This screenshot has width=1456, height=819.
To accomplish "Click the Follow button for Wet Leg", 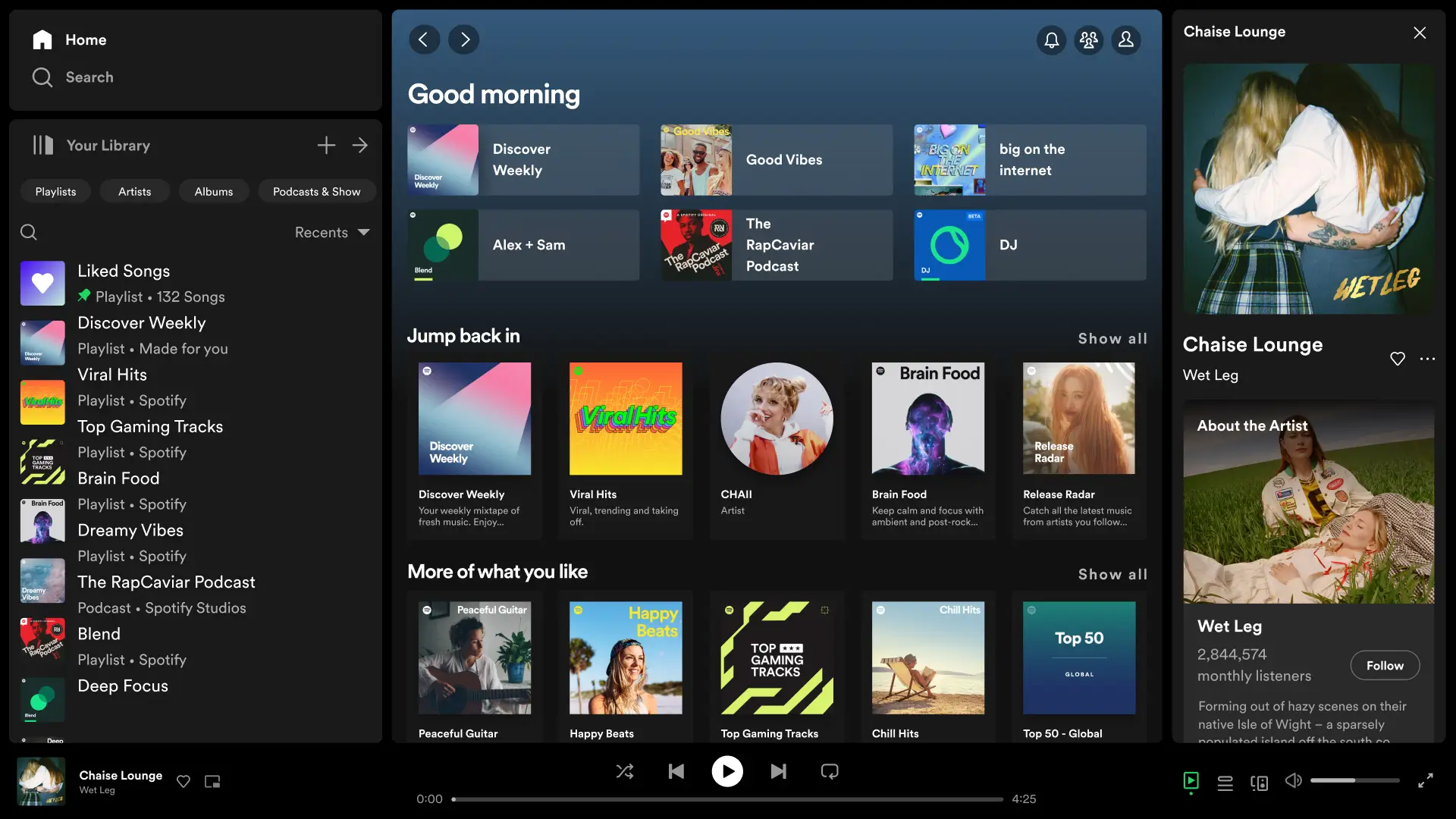I will point(1385,664).
